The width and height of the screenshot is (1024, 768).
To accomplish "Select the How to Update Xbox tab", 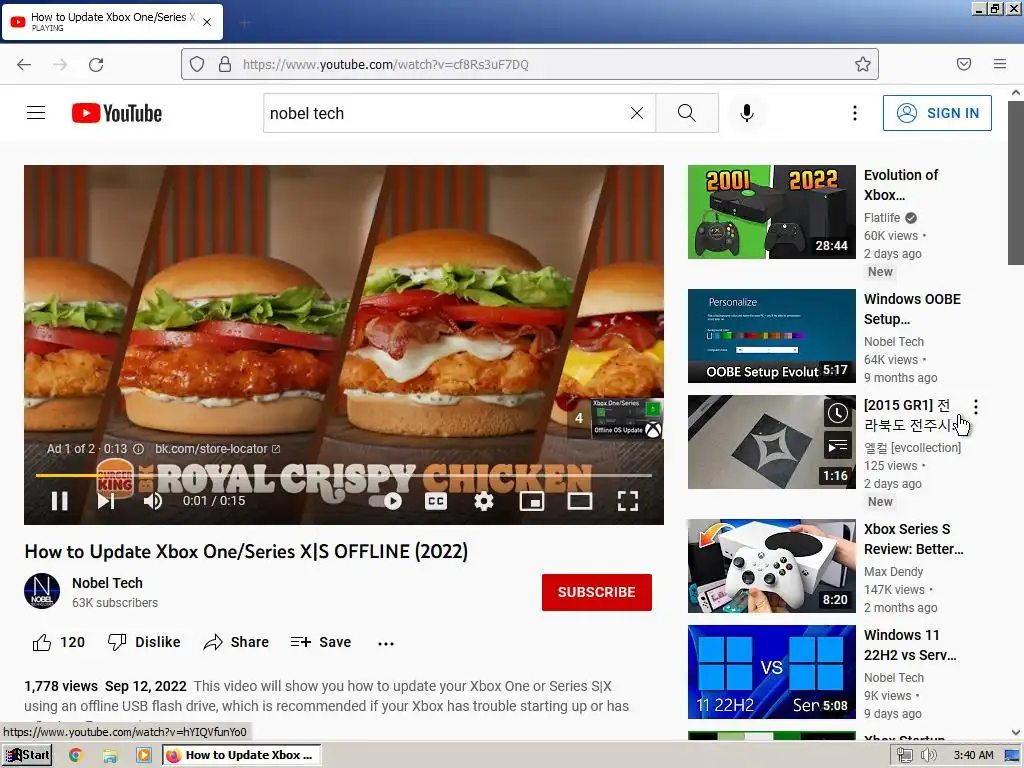I will coord(112,22).
